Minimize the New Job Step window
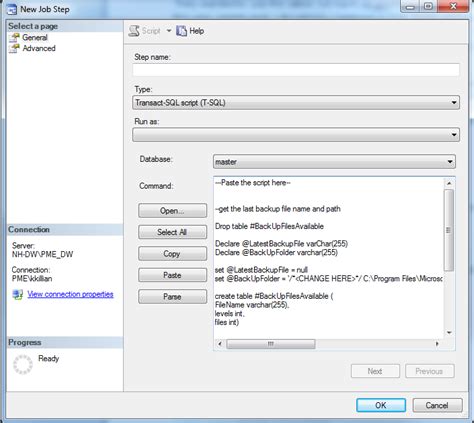Viewport: 474px width, 423px height. point(410,6)
